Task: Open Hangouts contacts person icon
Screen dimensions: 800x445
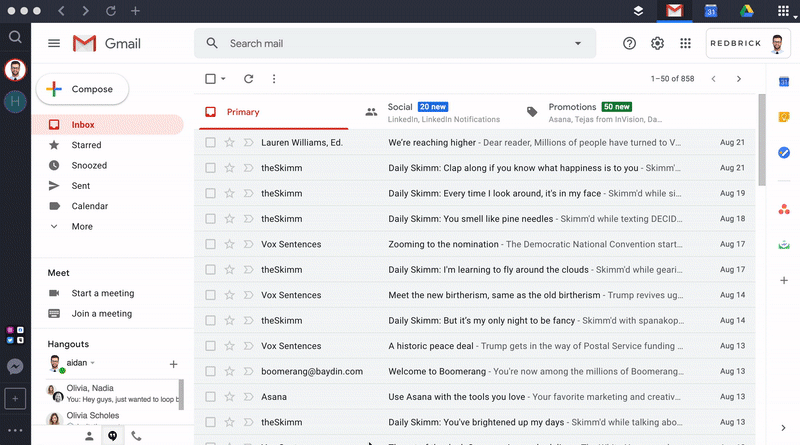Action: [x=89, y=436]
